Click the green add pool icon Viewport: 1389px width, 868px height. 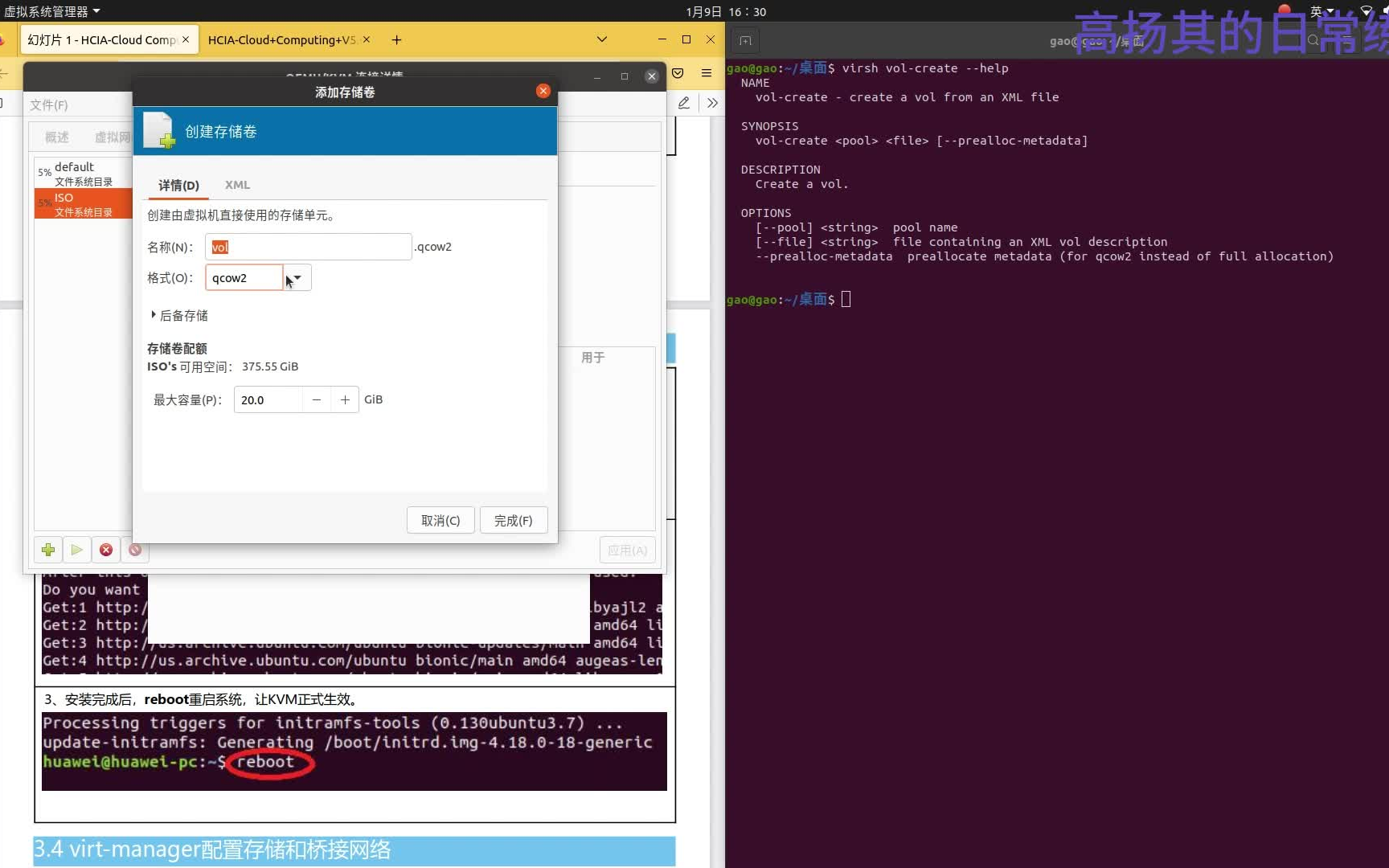coord(48,550)
